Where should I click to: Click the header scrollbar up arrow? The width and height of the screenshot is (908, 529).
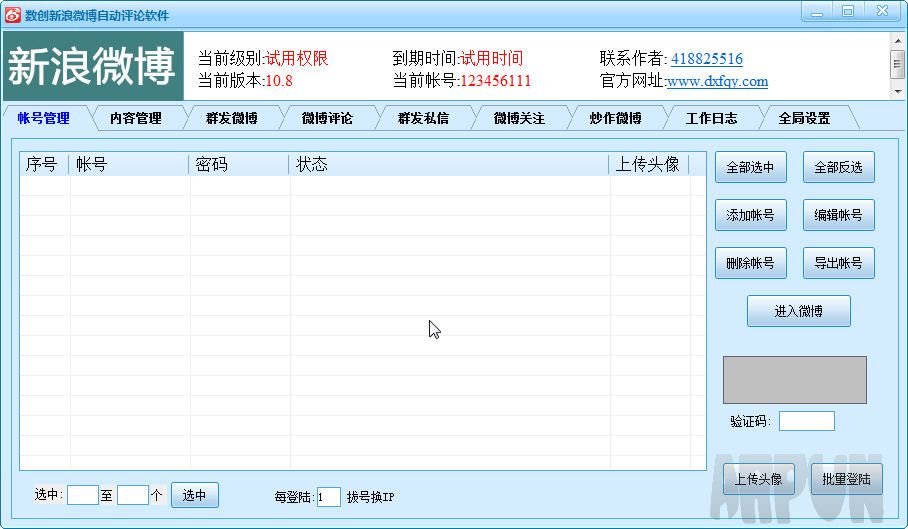pos(898,41)
